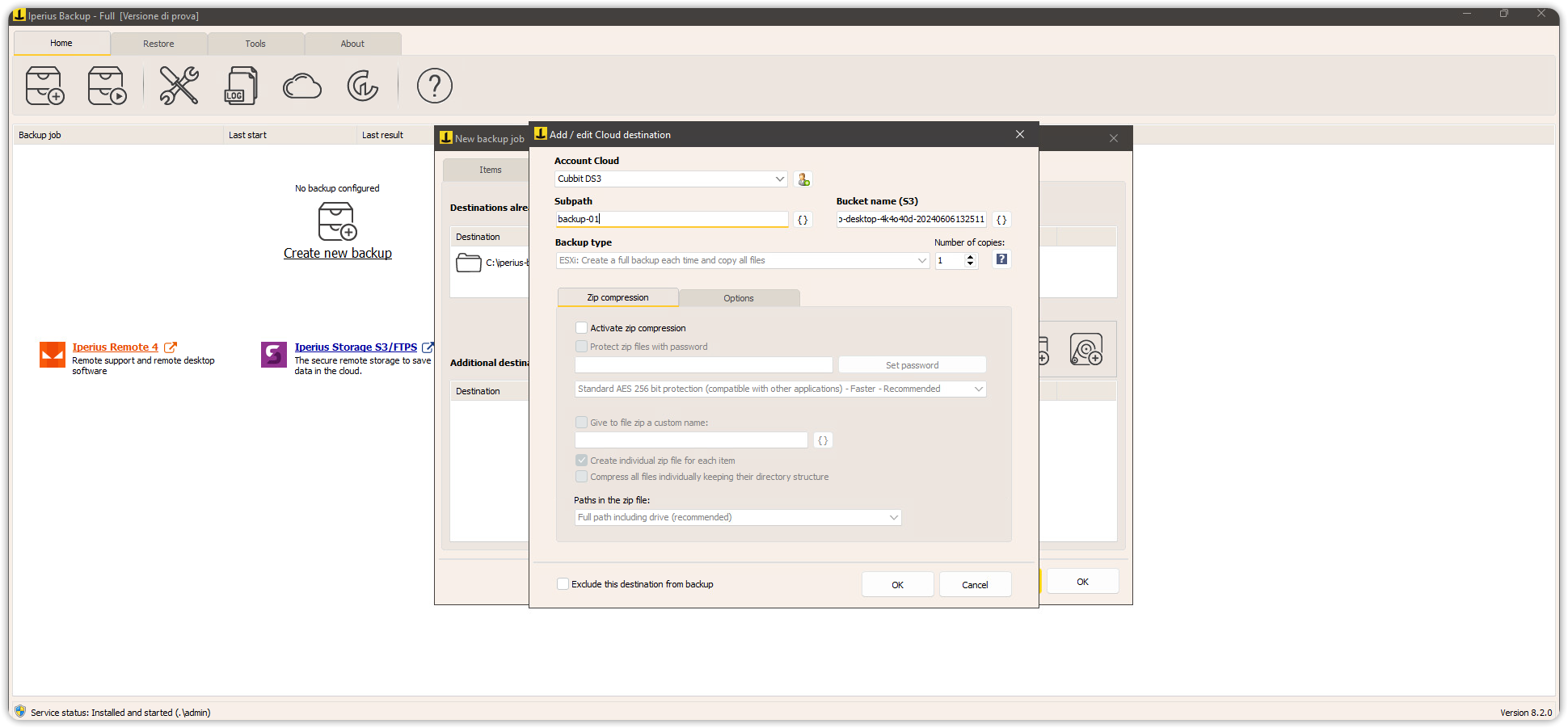The width and height of the screenshot is (1568, 728).
Task: Click the external link icon after Iperius Storage S3/FTPS
Action: coord(428,347)
